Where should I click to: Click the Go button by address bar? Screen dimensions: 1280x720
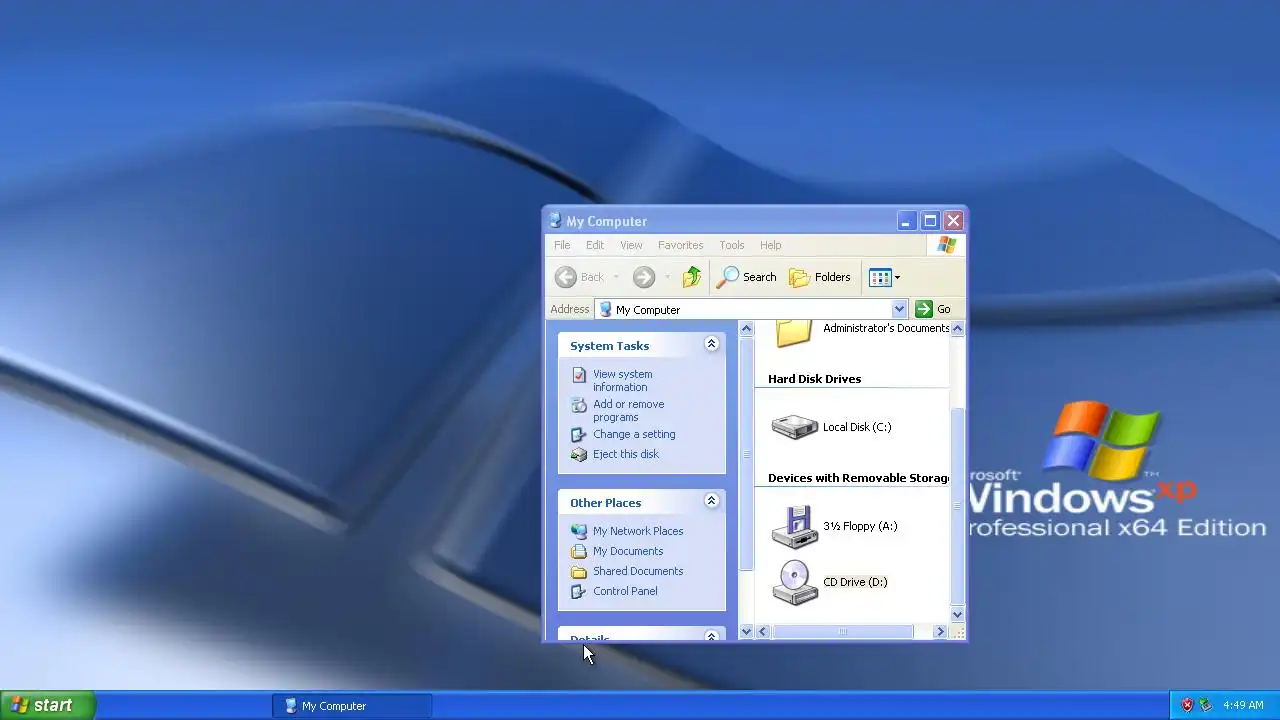pyautogui.click(x=933, y=309)
